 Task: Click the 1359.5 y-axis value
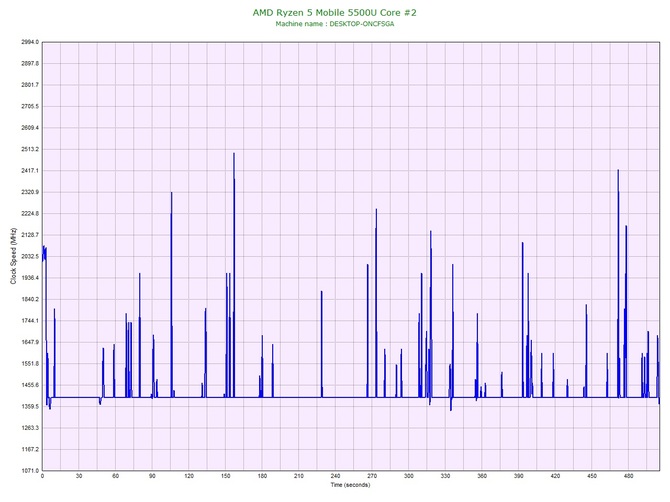(x=30, y=406)
